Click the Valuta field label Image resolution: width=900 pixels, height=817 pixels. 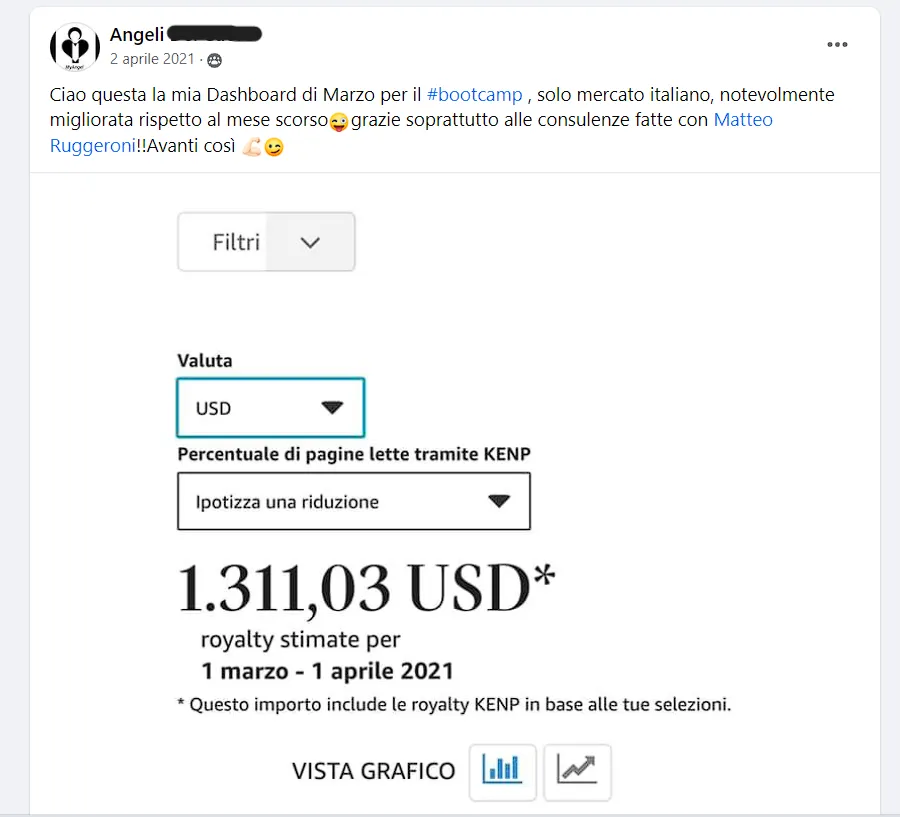coord(205,361)
